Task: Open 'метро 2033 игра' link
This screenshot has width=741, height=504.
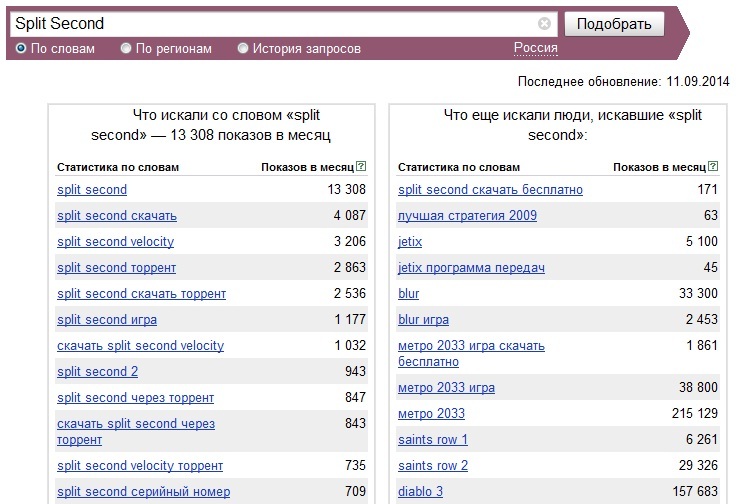Action: click(446, 388)
